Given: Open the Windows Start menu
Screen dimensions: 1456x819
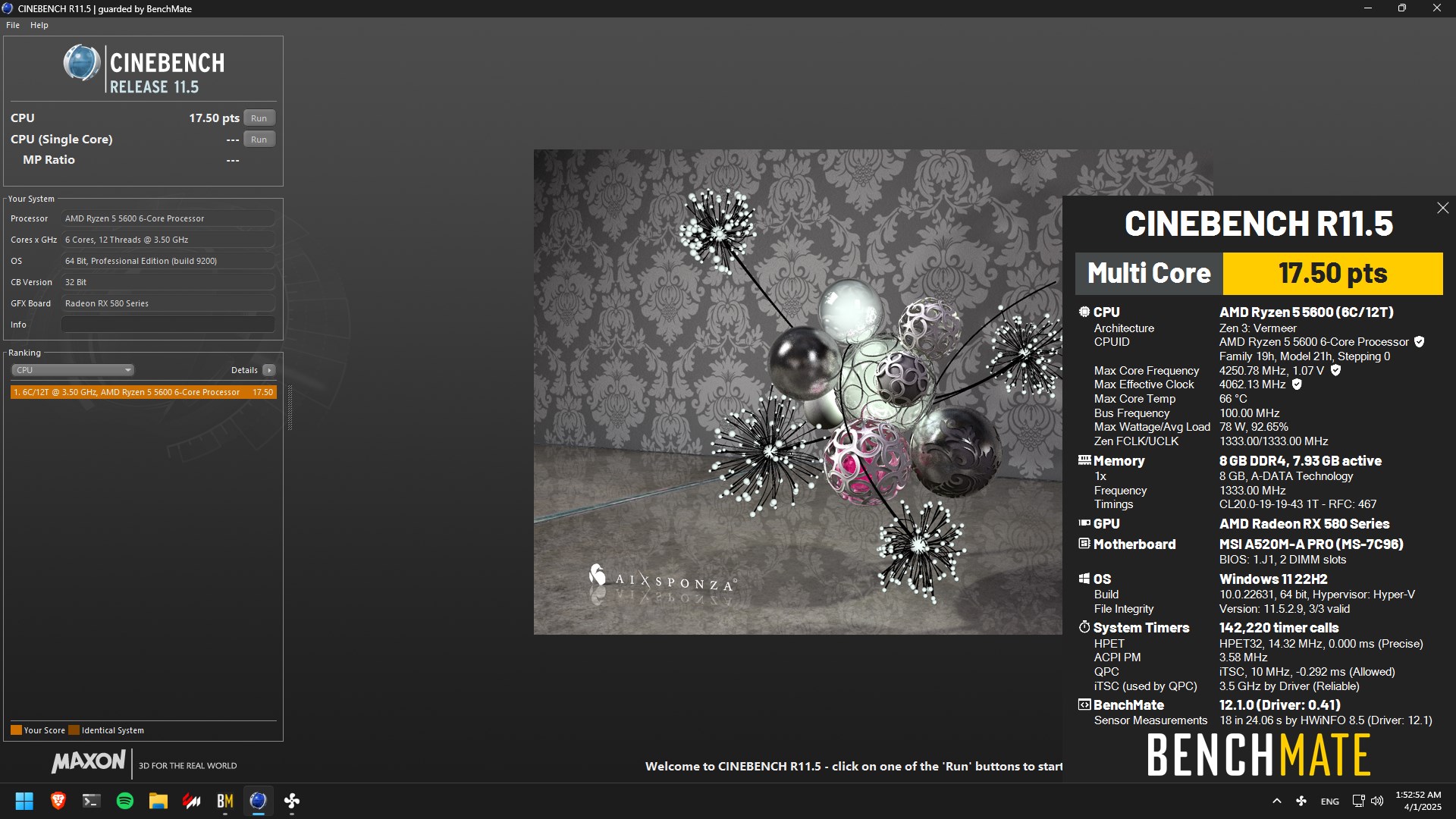Looking at the screenshot, I should 24,801.
